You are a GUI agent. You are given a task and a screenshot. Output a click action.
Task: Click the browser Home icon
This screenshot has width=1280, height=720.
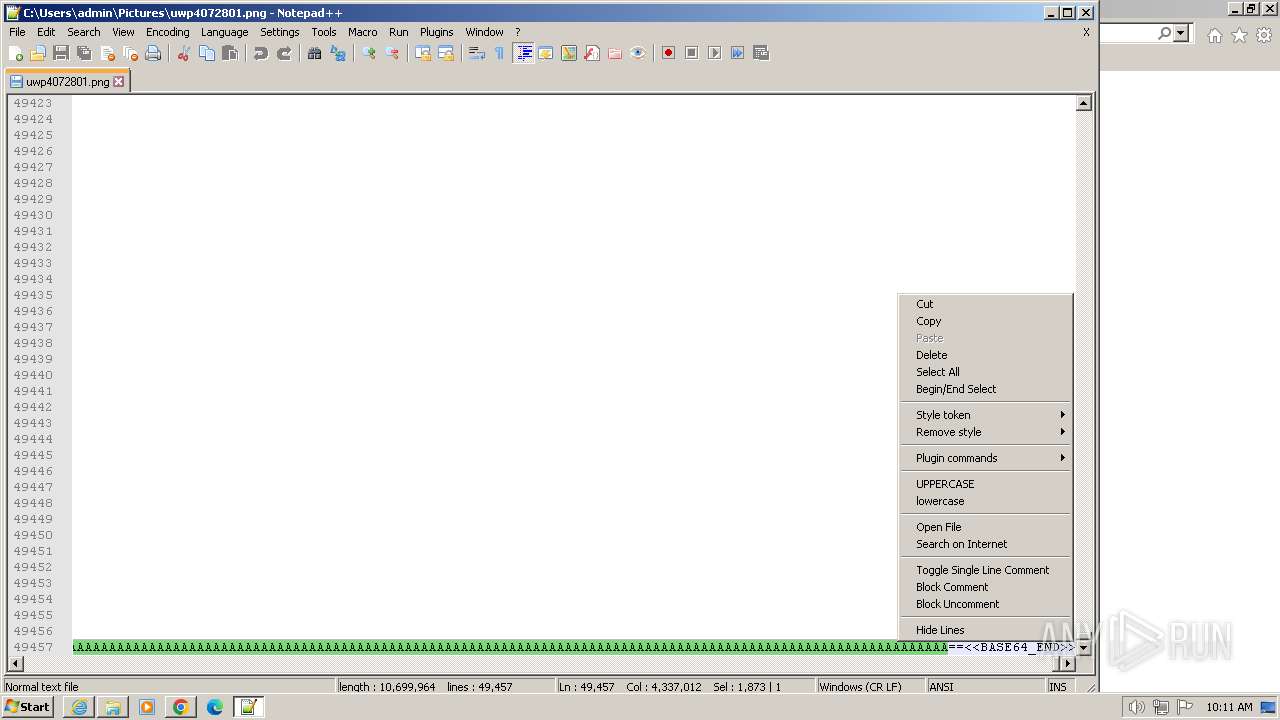click(1214, 35)
